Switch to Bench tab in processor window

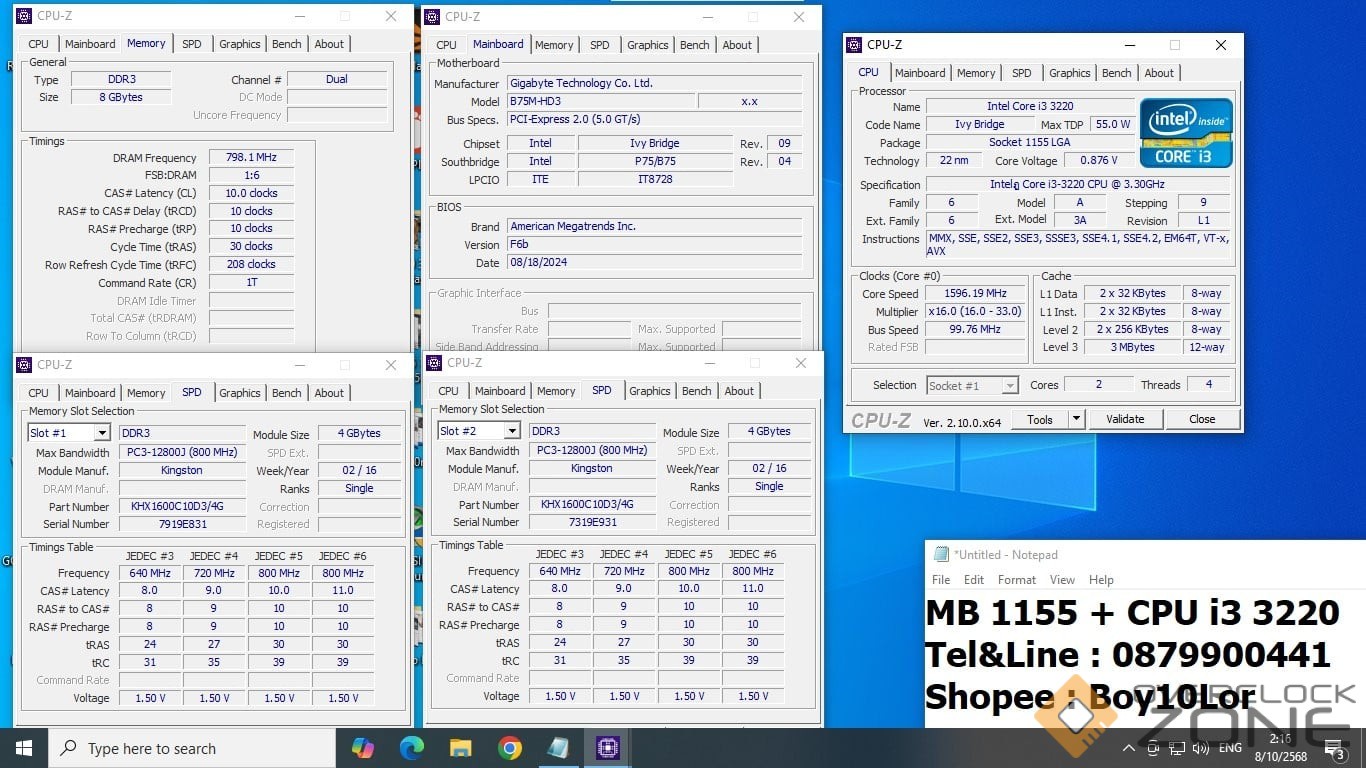(1116, 73)
